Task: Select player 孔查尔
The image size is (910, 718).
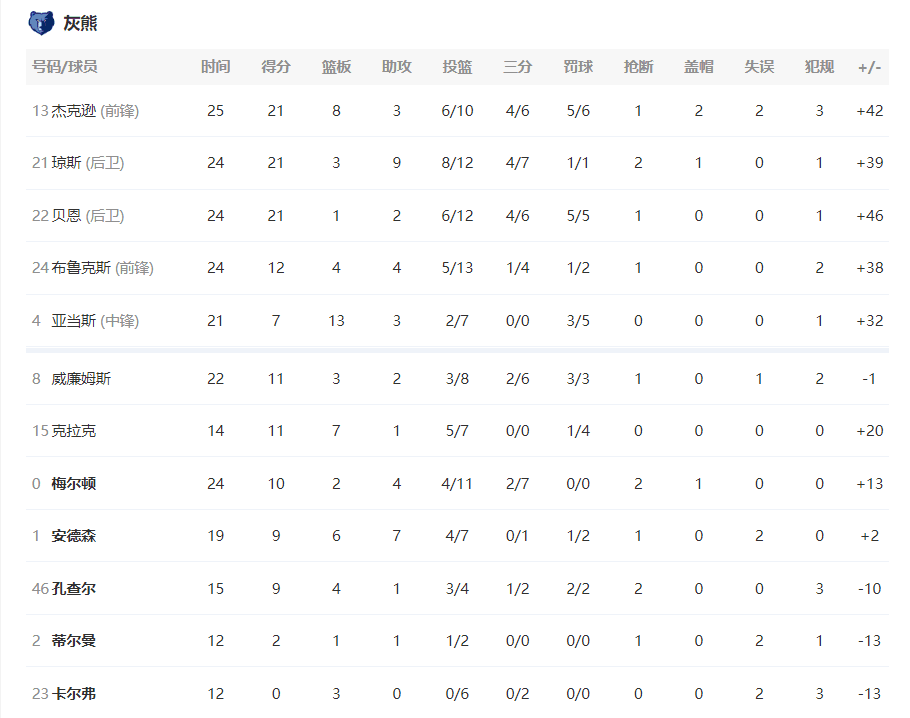Action: coord(74,589)
